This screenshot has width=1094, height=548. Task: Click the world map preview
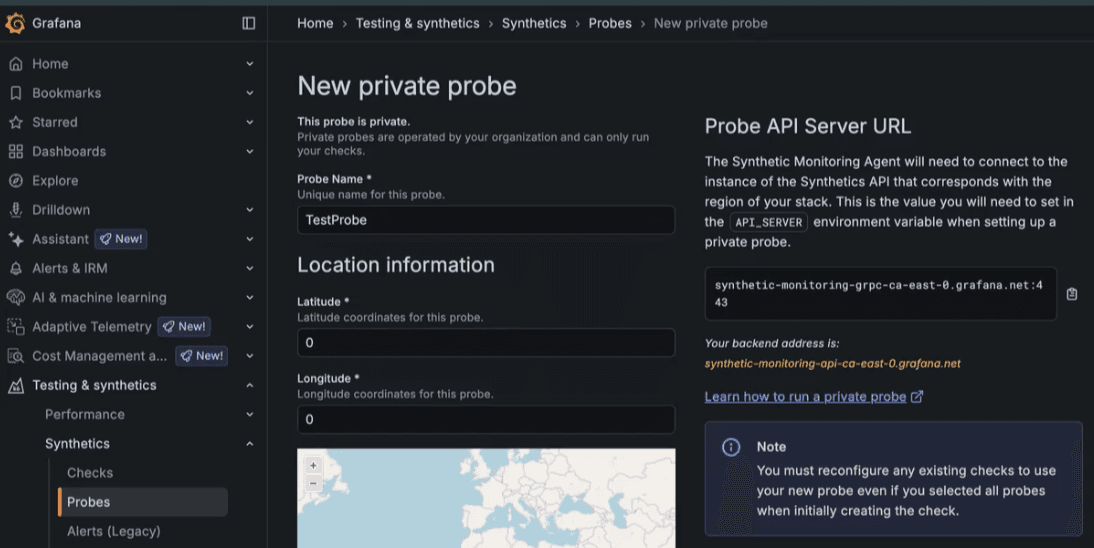[486, 498]
